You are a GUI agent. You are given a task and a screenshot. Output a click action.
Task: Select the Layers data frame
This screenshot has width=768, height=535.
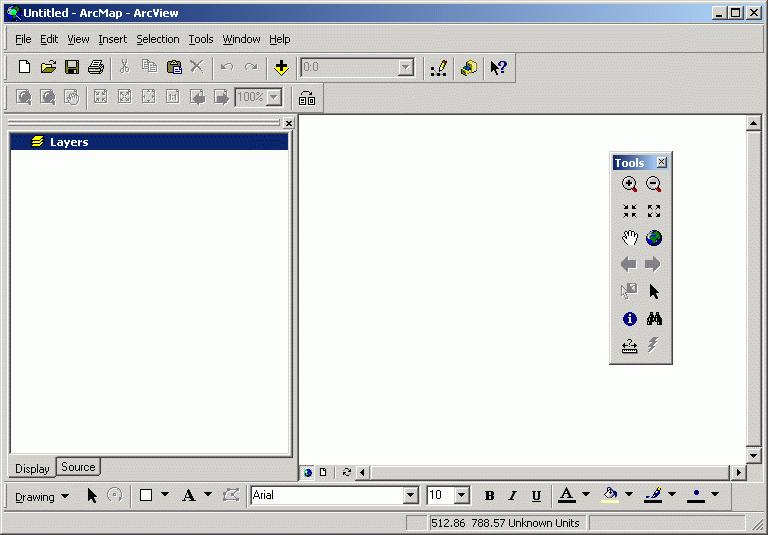point(69,142)
